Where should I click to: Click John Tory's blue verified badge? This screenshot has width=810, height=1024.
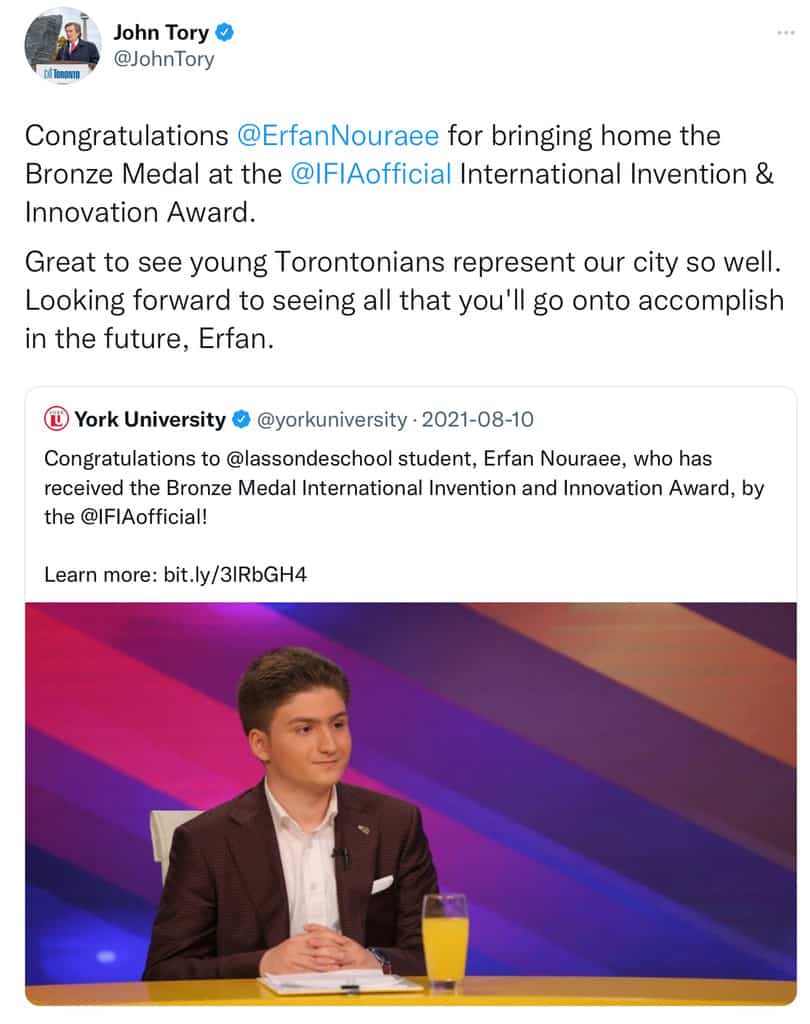pos(227,33)
